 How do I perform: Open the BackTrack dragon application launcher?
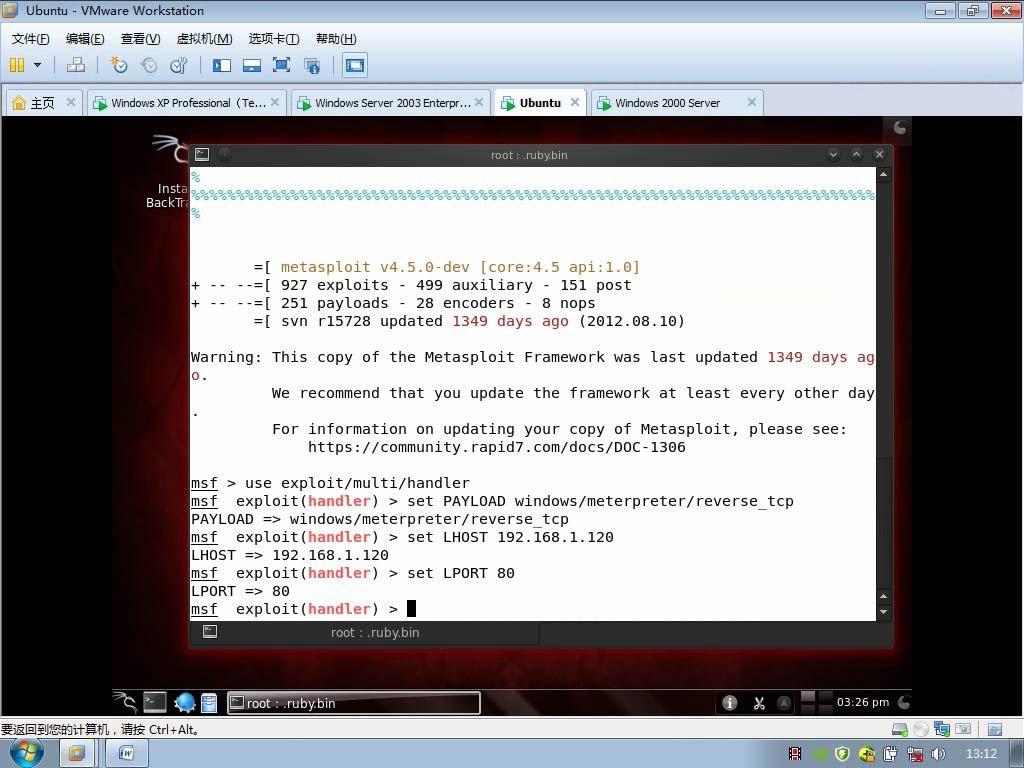[x=125, y=703]
